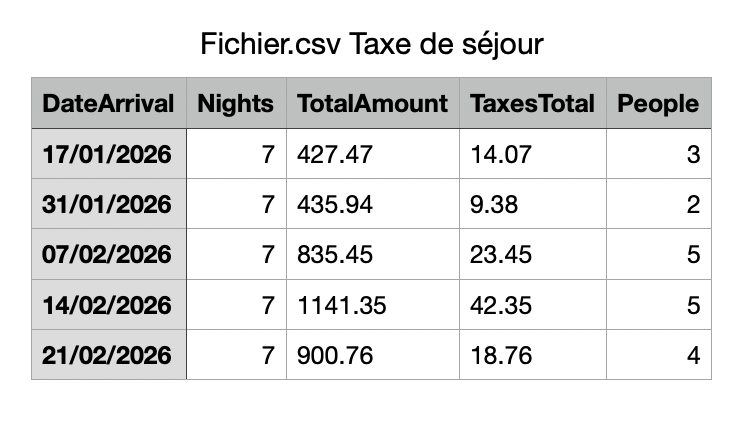Select the cell containing 435.94
The width and height of the screenshot is (748, 434).
point(372,204)
